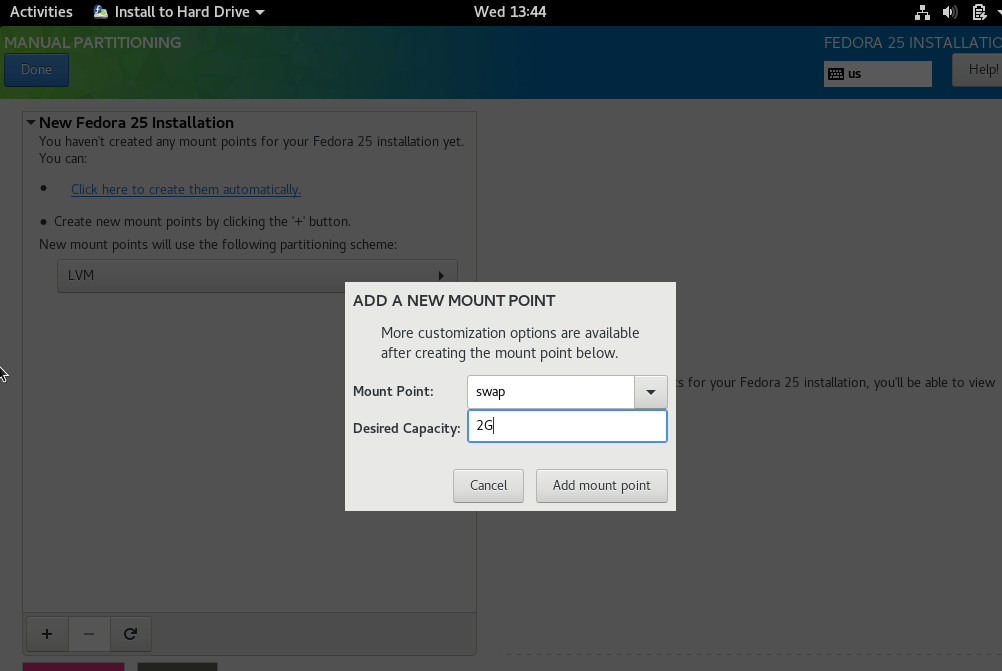This screenshot has width=1002, height=671.
Task: Click the installer icon beside Install to Hard Drive
Action: click(101, 12)
